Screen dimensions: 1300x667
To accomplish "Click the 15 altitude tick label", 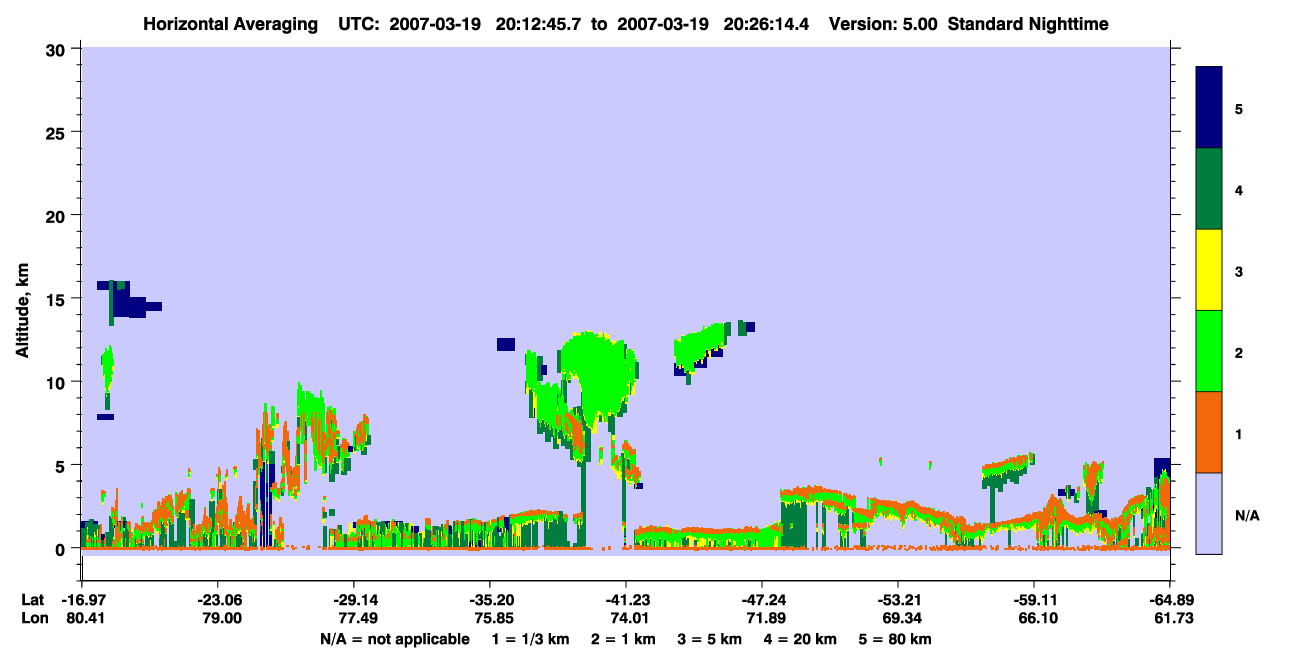I will (x=58, y=299).
